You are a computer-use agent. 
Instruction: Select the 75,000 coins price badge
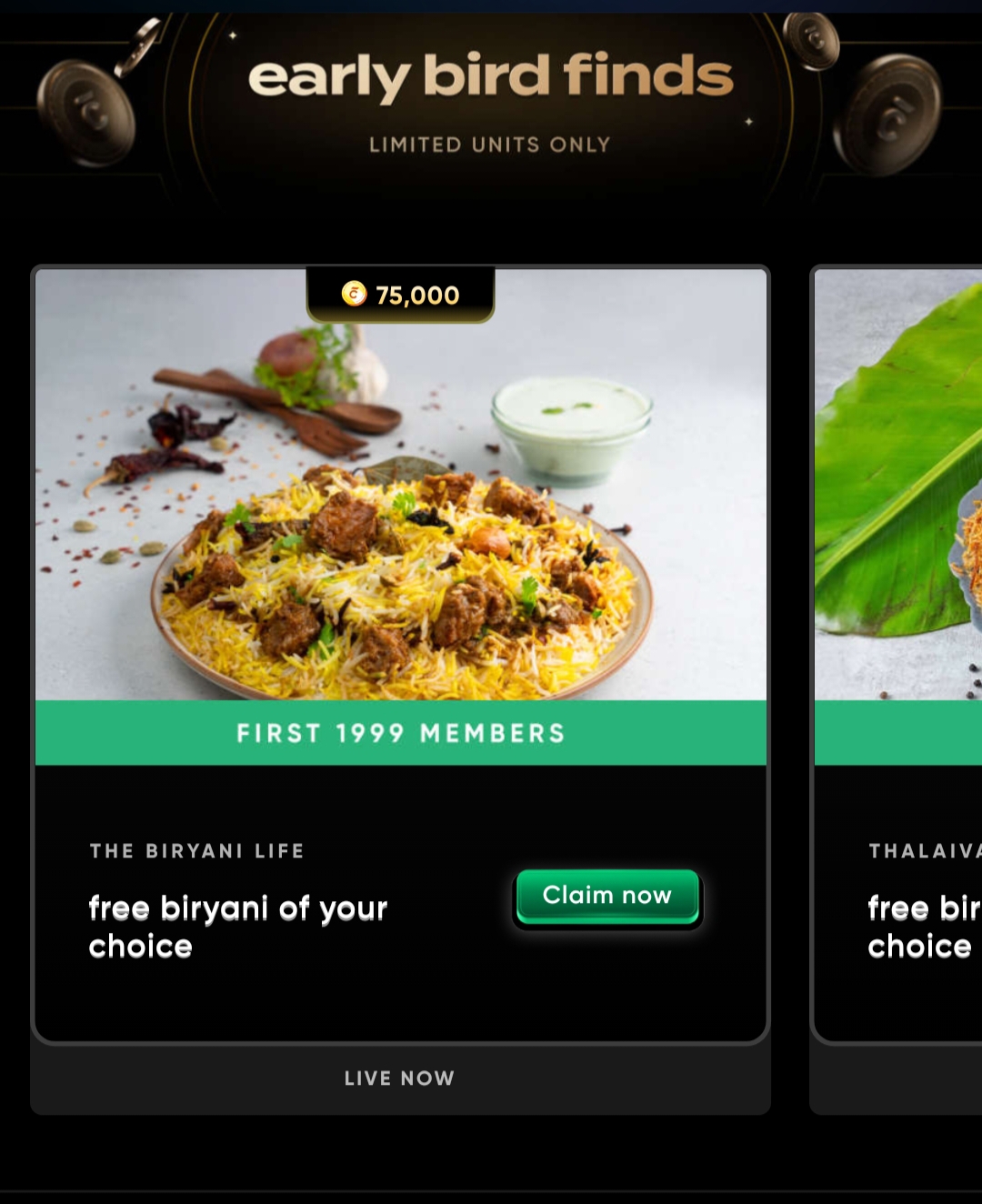[x=401, y=295]
